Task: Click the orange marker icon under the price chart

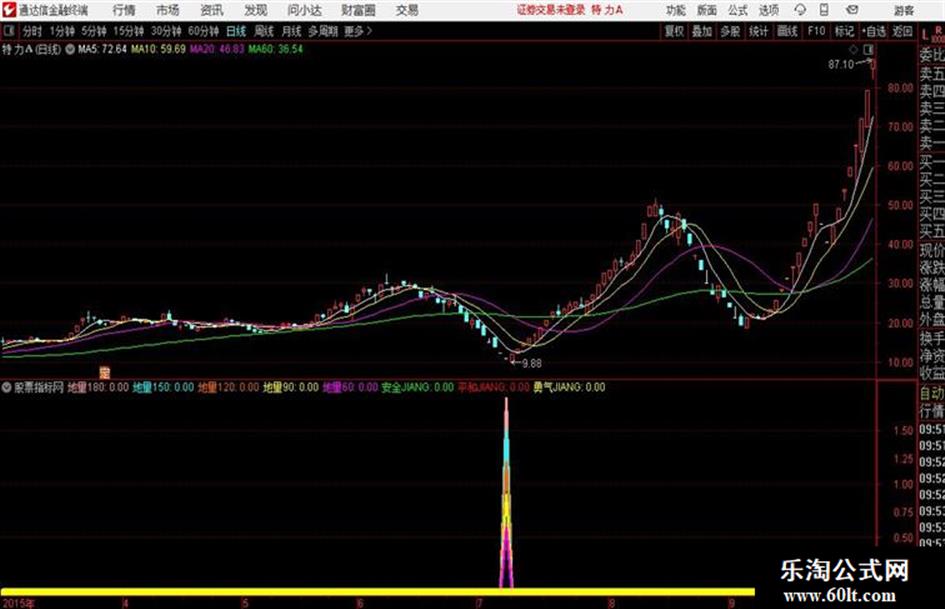Action: point(105,372)
